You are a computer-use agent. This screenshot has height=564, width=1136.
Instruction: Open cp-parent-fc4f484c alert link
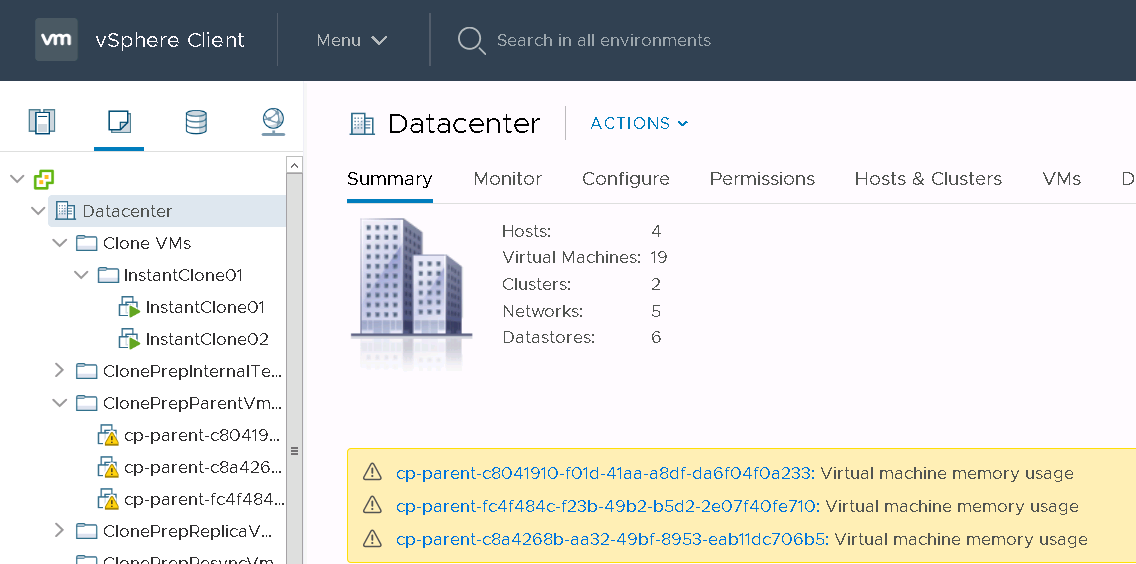pyautogui.click(x=608, y=506)
